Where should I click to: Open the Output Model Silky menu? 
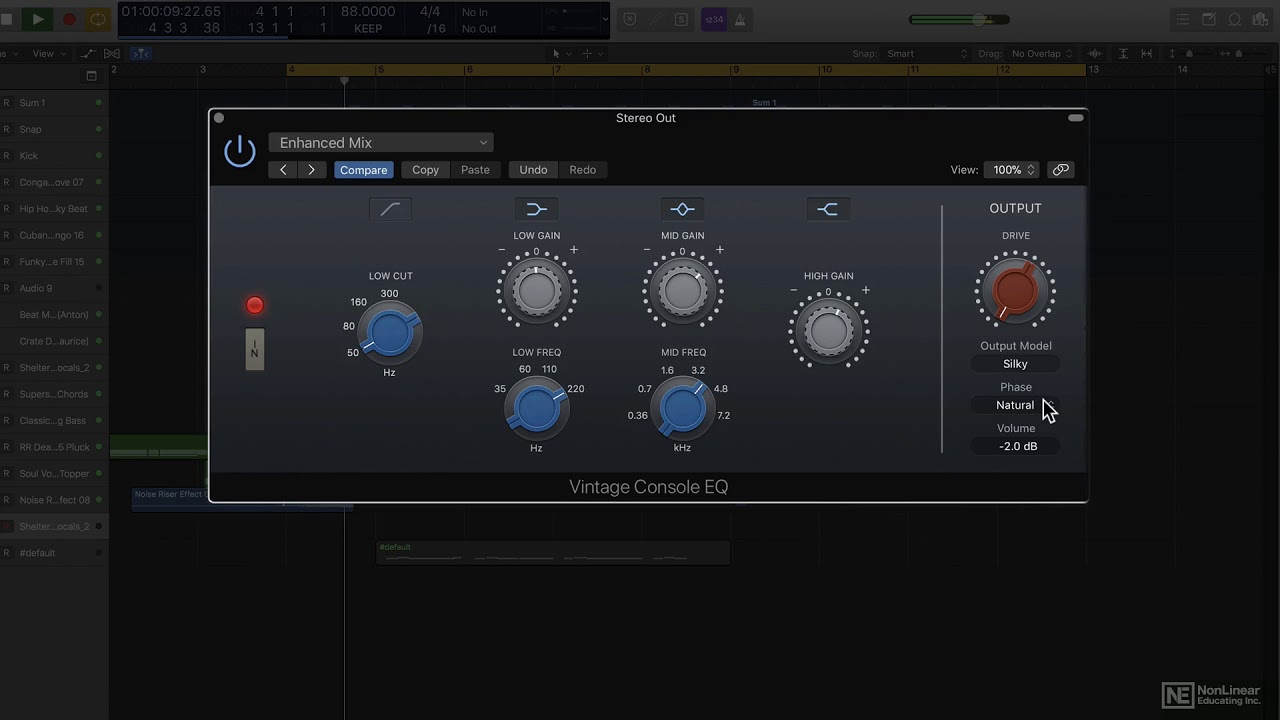point(1015,364)
